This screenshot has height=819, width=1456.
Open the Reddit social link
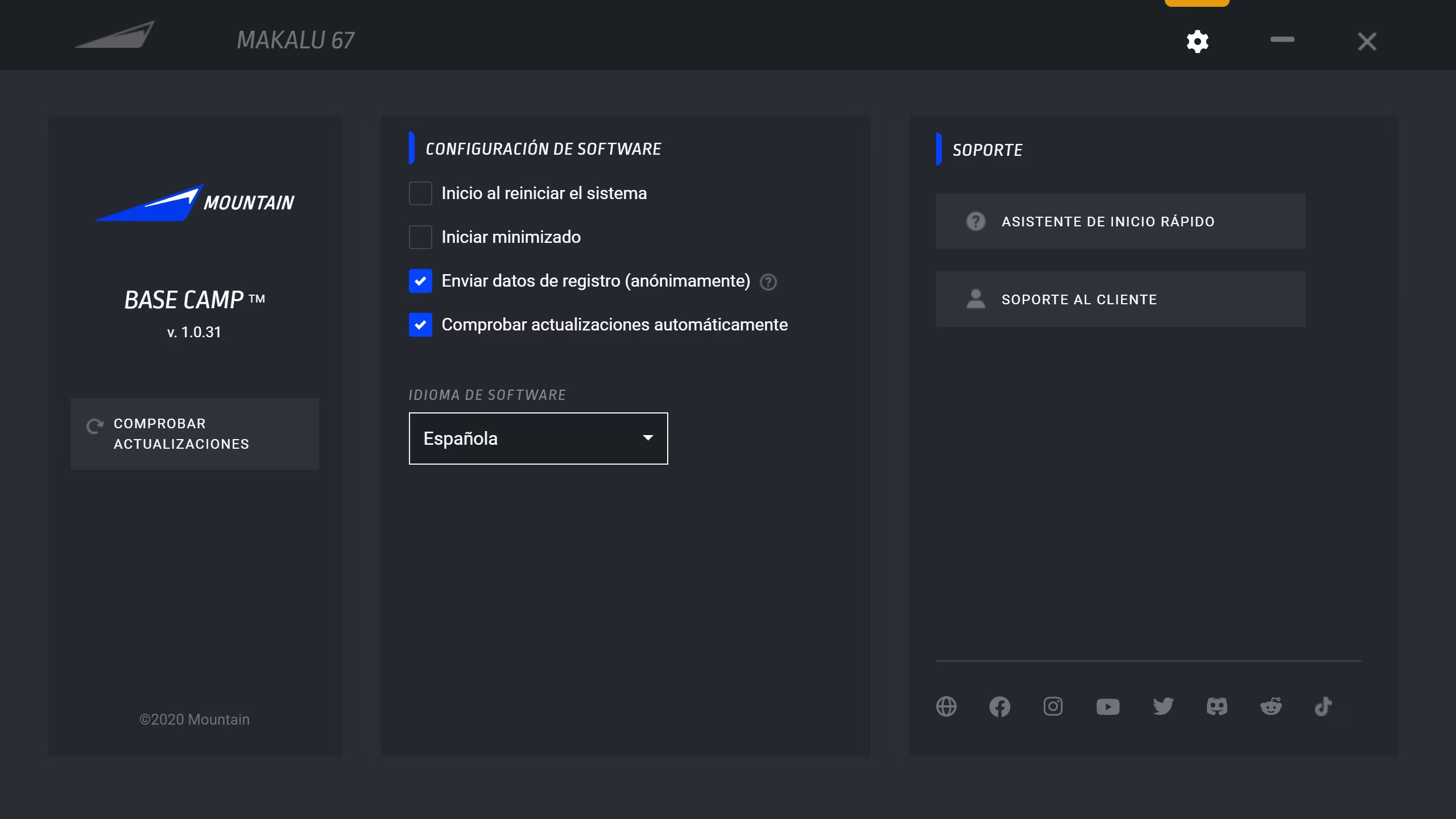click(1271, 706)
